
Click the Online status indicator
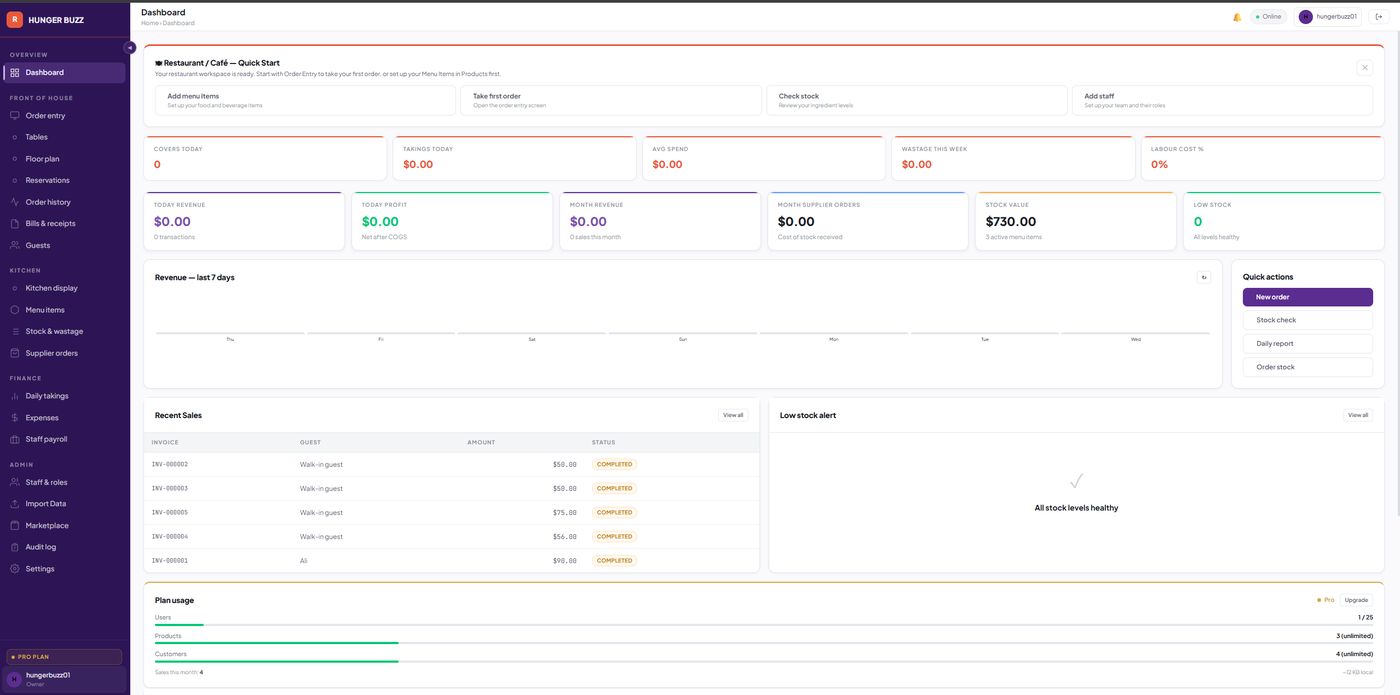tap(1268, 17)
